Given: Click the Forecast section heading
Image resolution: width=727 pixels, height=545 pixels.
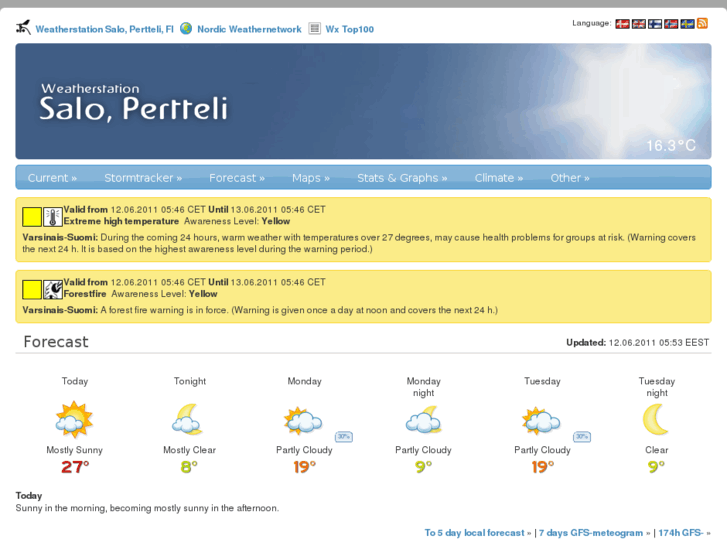Looking at the screenshot, I should (x=56, y=342).
